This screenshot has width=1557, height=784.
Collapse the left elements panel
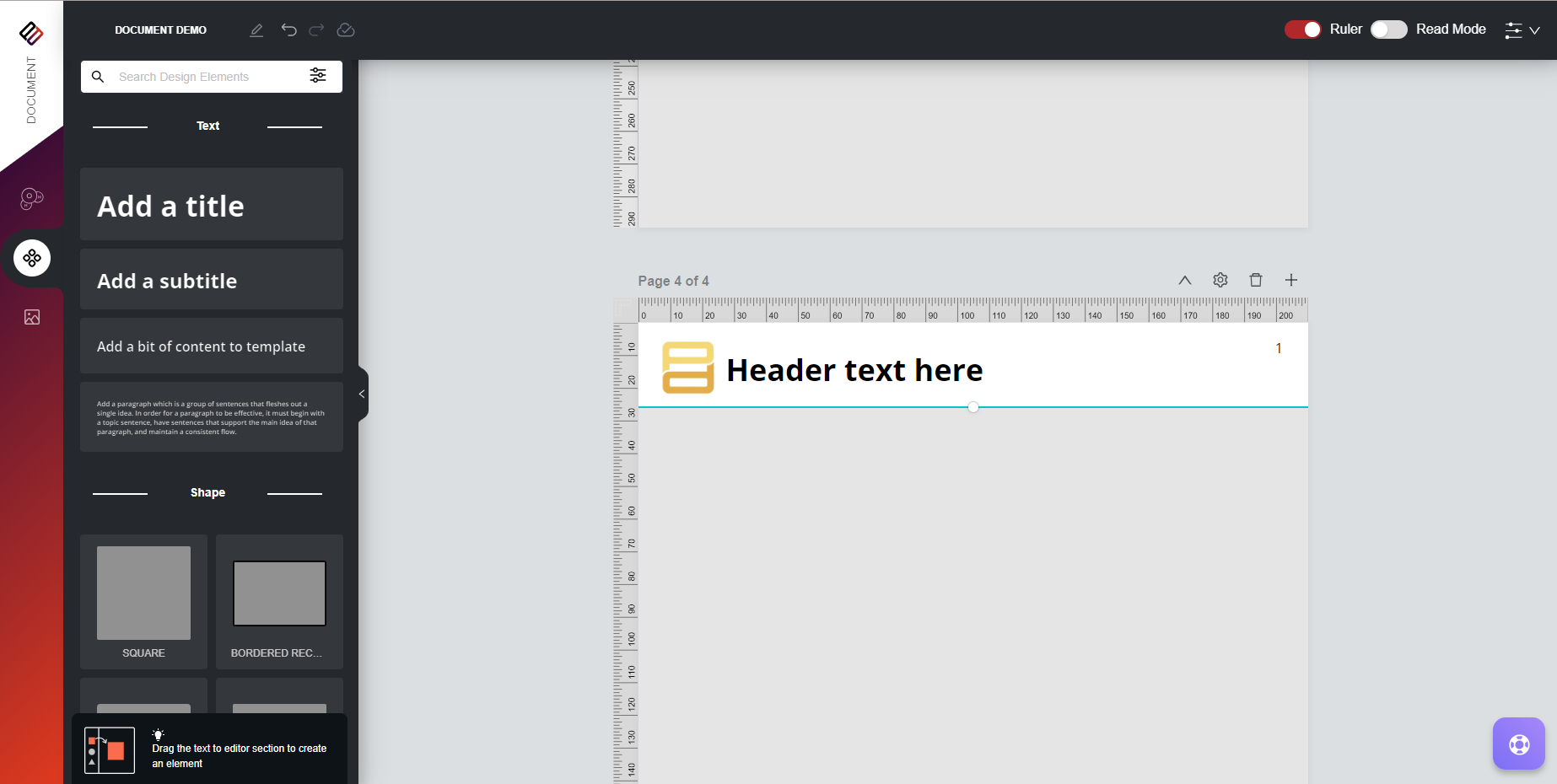[362, 394]
